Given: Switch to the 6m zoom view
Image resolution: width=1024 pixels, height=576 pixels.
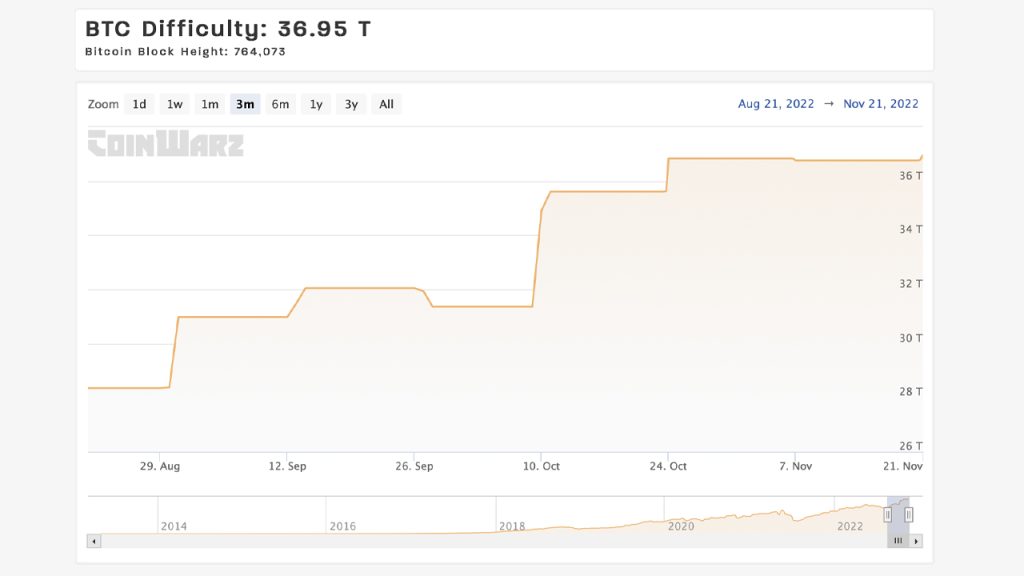Looking at the screenshot, I should [280, 103].
